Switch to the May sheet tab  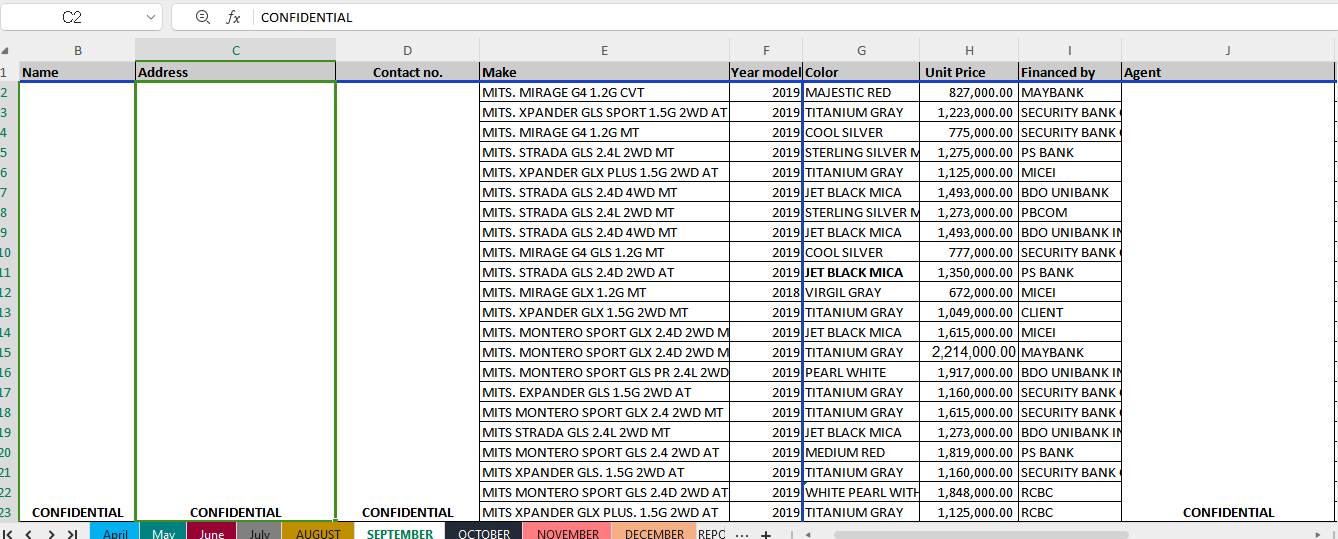pos(164,533)
